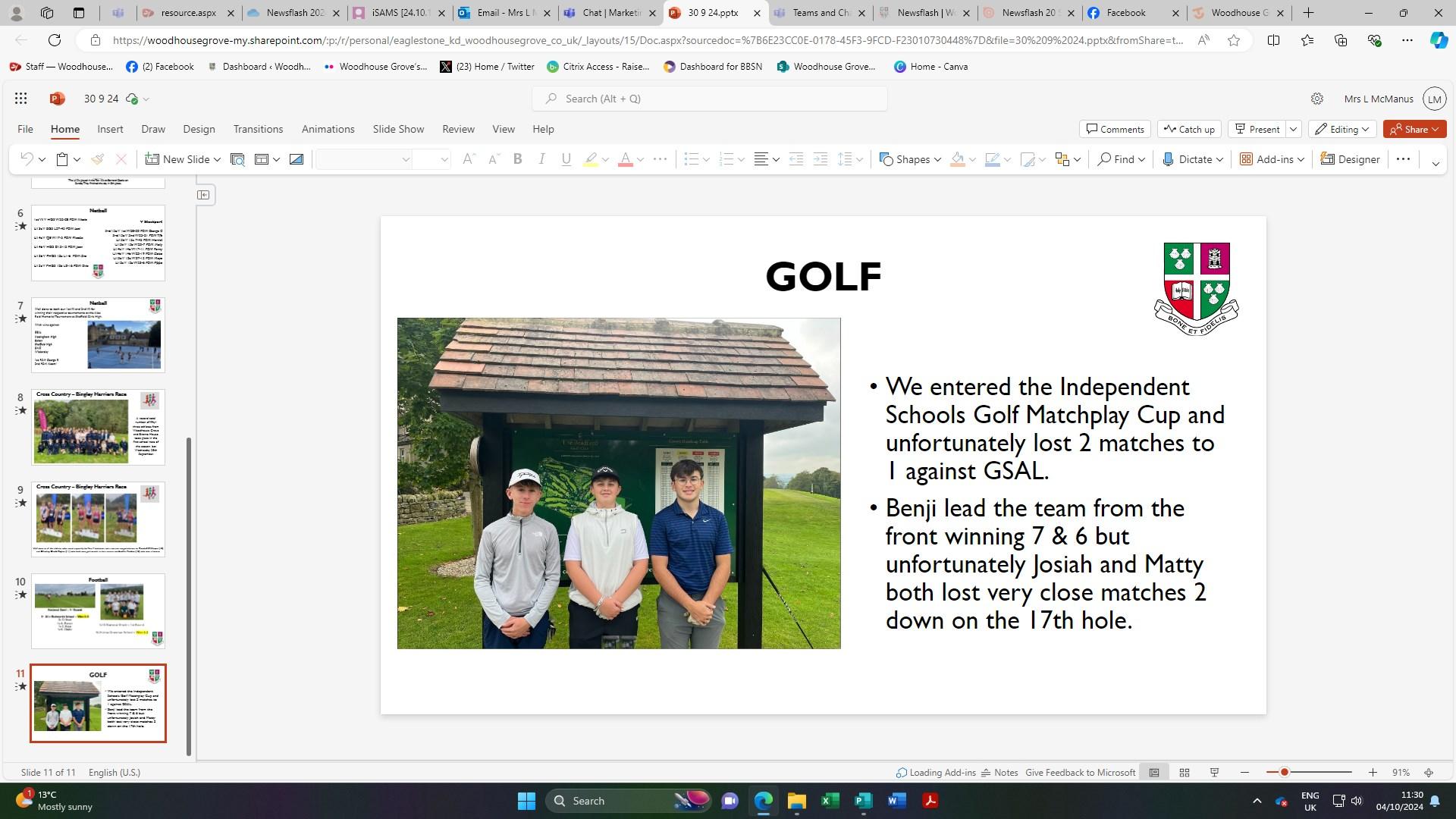Click the Format Painter icon
This screenshot has height=819, width=1456.
click(x=97, y=159)
